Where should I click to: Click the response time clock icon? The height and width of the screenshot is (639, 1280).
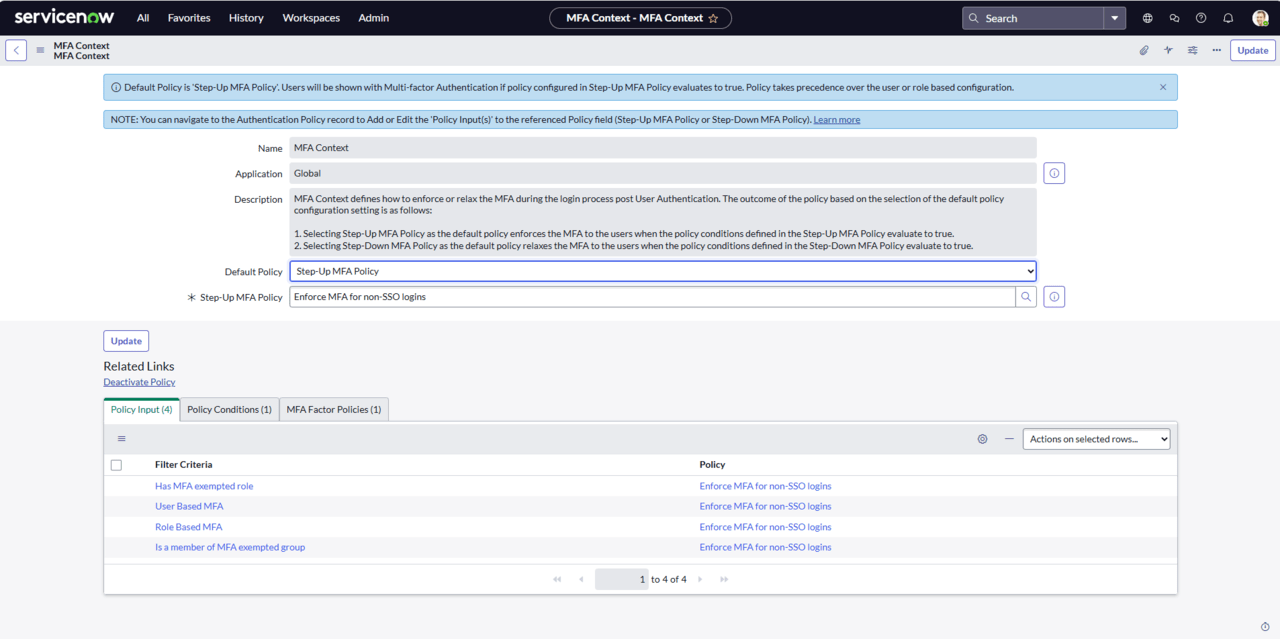click(1266, 627)
